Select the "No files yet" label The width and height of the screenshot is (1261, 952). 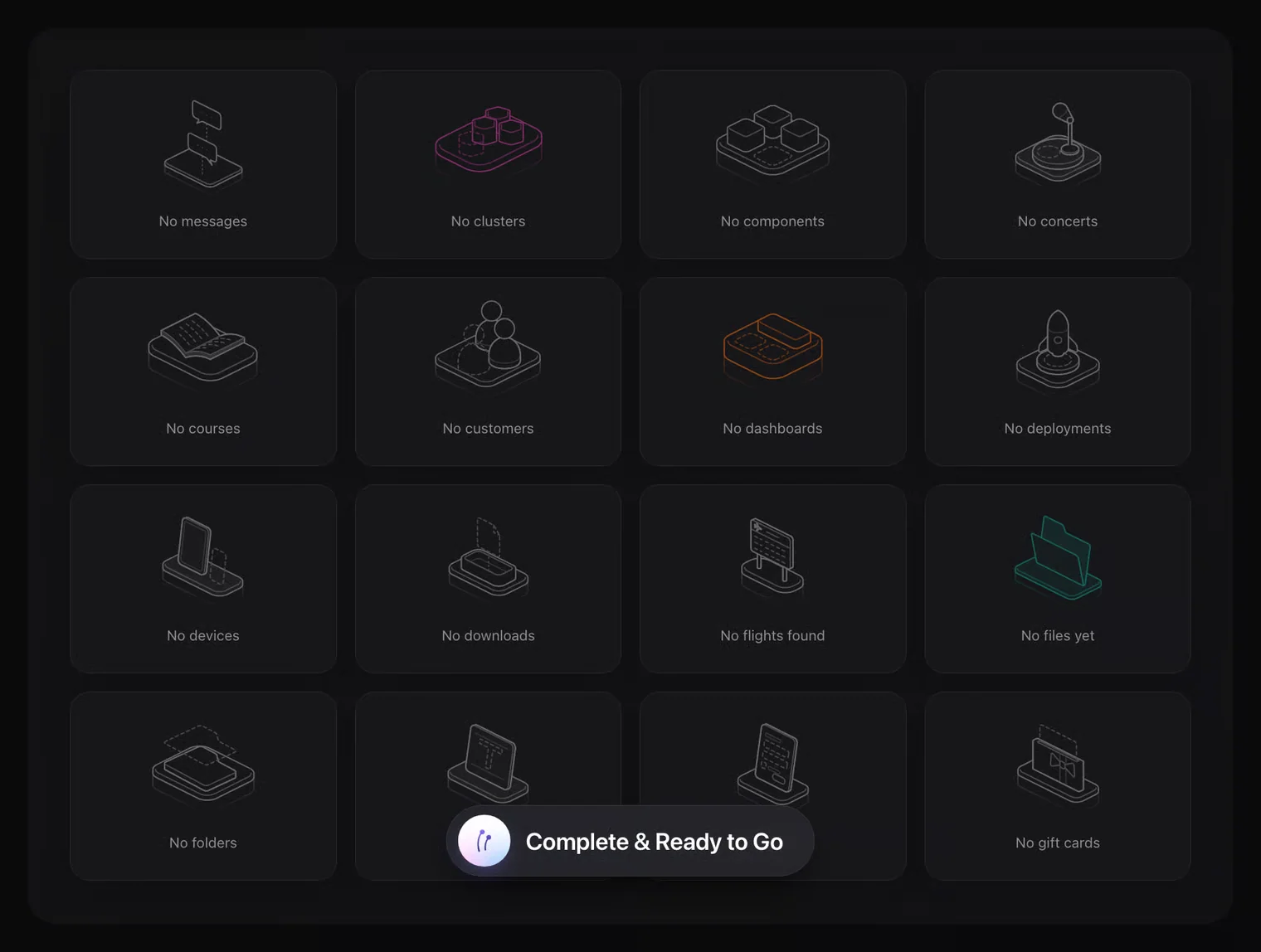click(1058, 636)
